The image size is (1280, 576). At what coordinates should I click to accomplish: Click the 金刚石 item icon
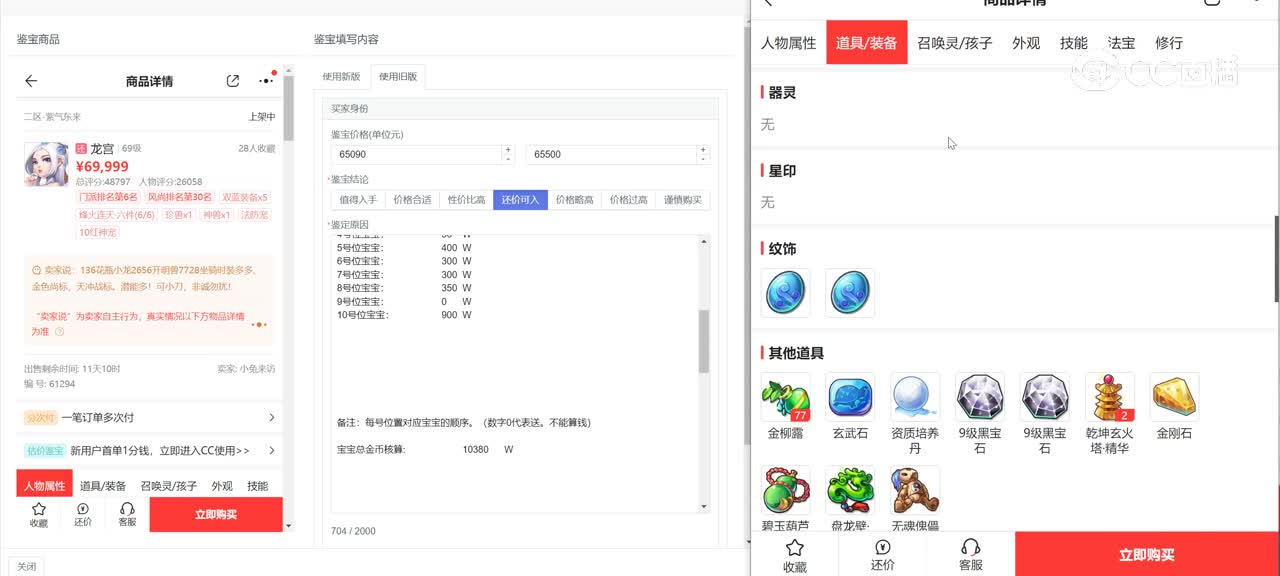(x=1174, y=397)
